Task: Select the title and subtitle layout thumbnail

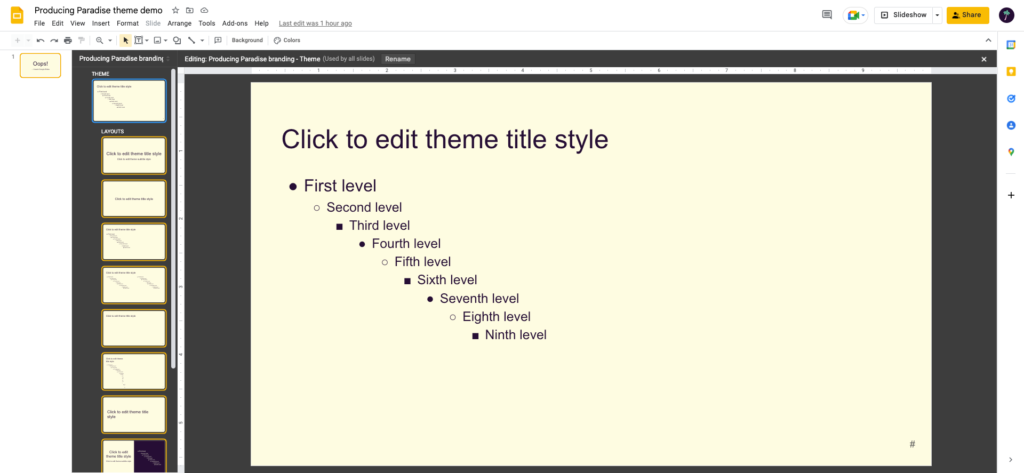Action: tap(134, 155)
